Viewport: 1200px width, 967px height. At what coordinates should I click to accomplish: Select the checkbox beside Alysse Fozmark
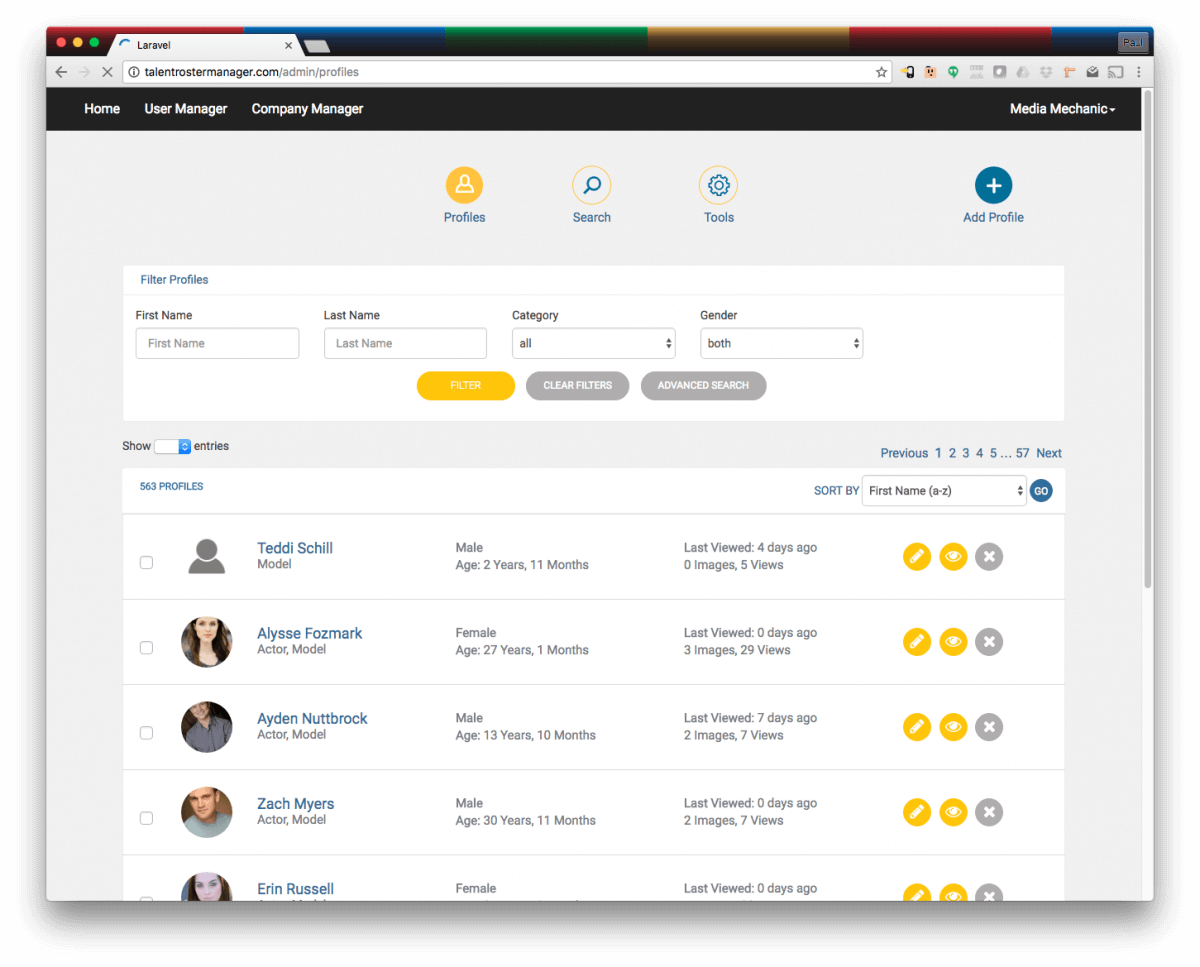[146, 647]
